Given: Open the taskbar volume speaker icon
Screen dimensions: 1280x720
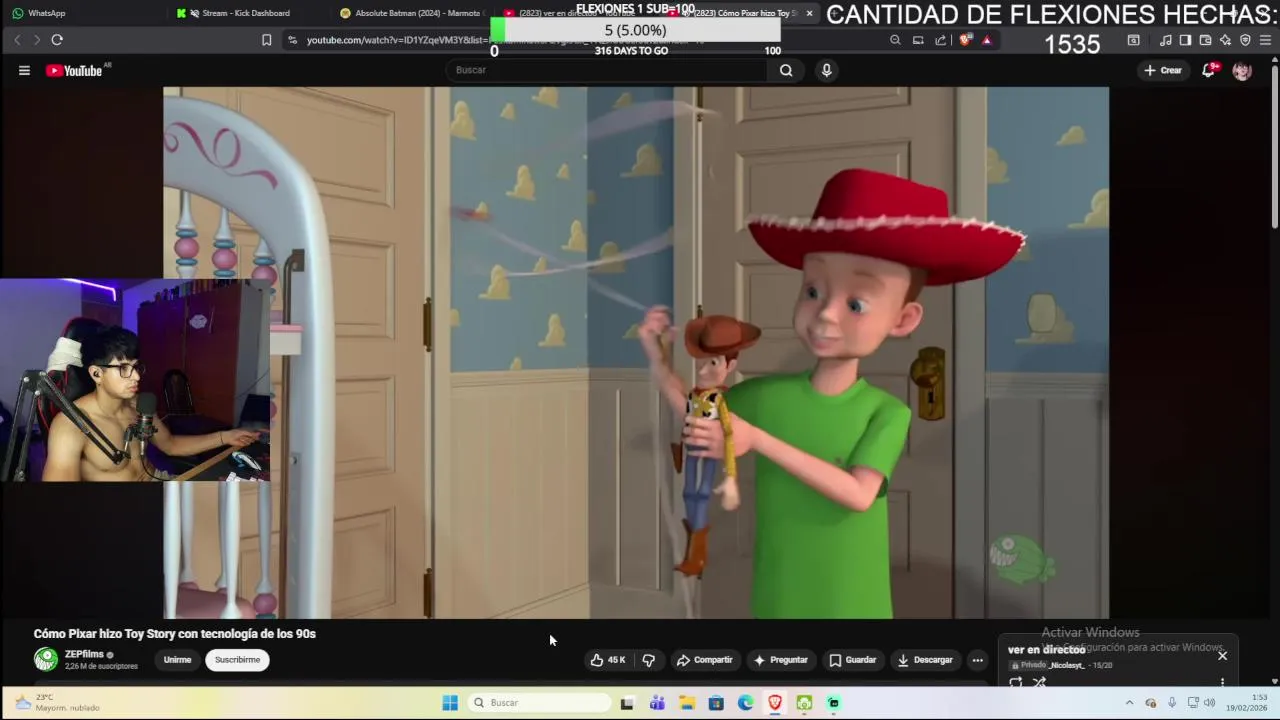Looking at the screenshot, I should pyautogui.click(x=1210, y=703).
